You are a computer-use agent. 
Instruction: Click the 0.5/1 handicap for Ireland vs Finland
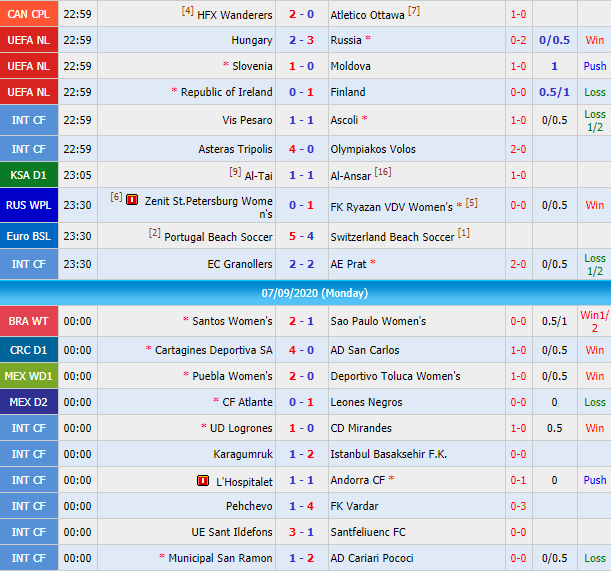tap(554, 92)
